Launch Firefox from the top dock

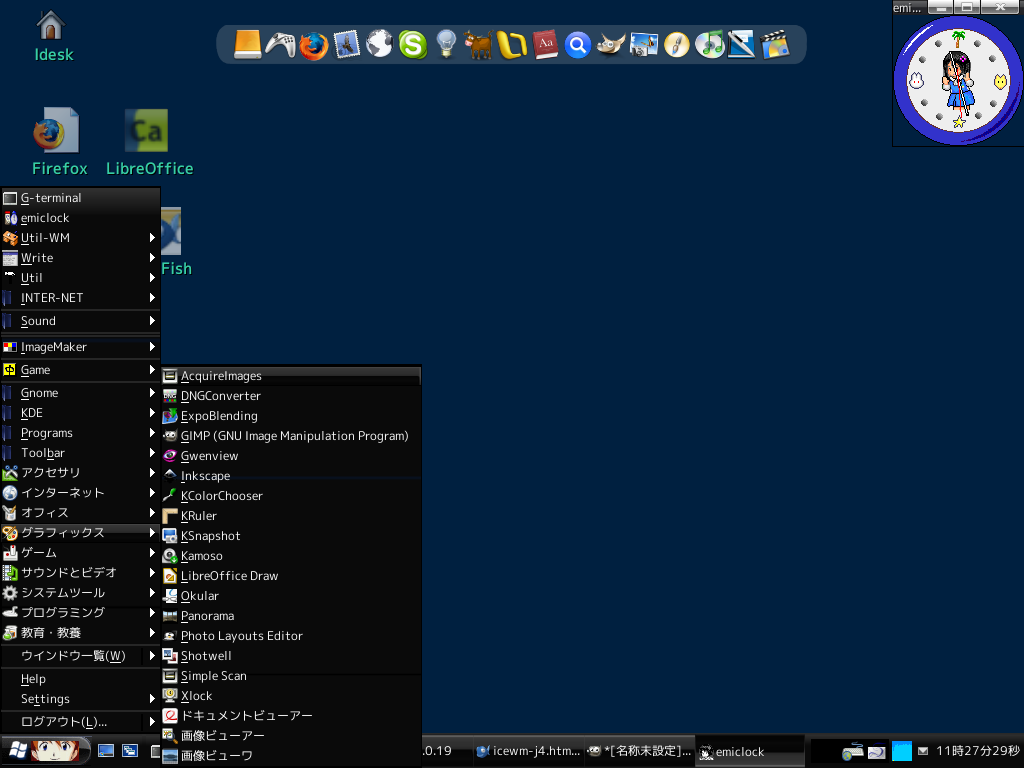click(x=313, y=45)
